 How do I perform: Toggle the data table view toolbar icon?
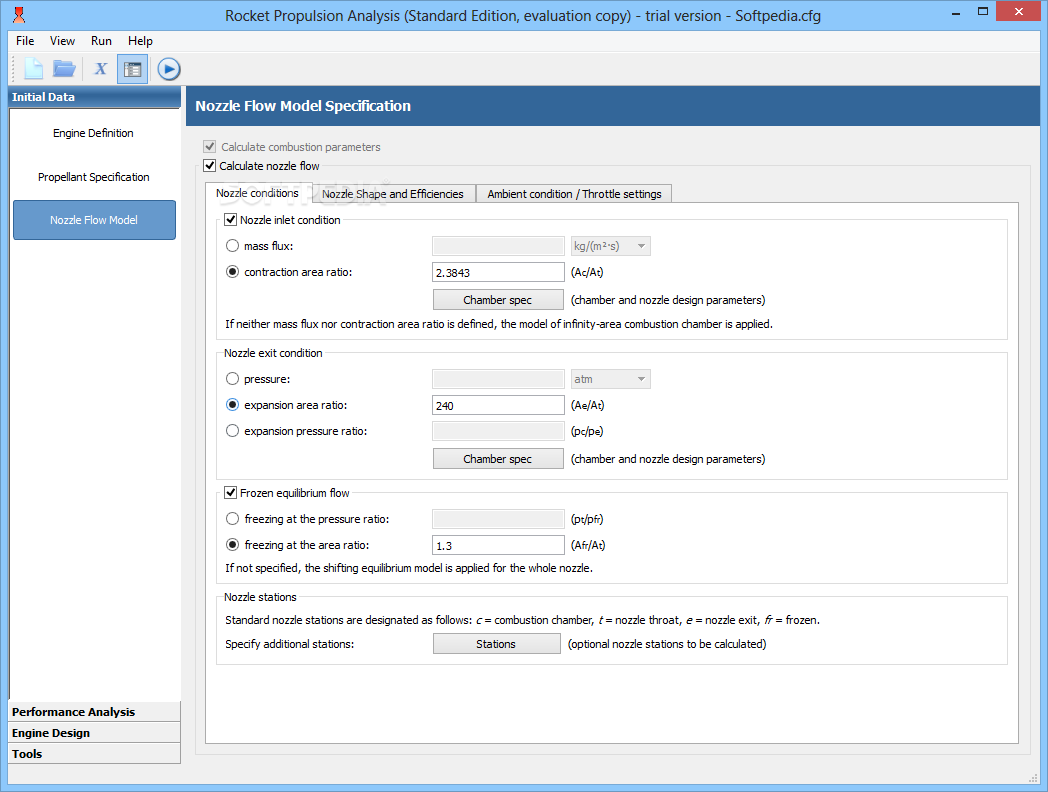coord(132,69)
